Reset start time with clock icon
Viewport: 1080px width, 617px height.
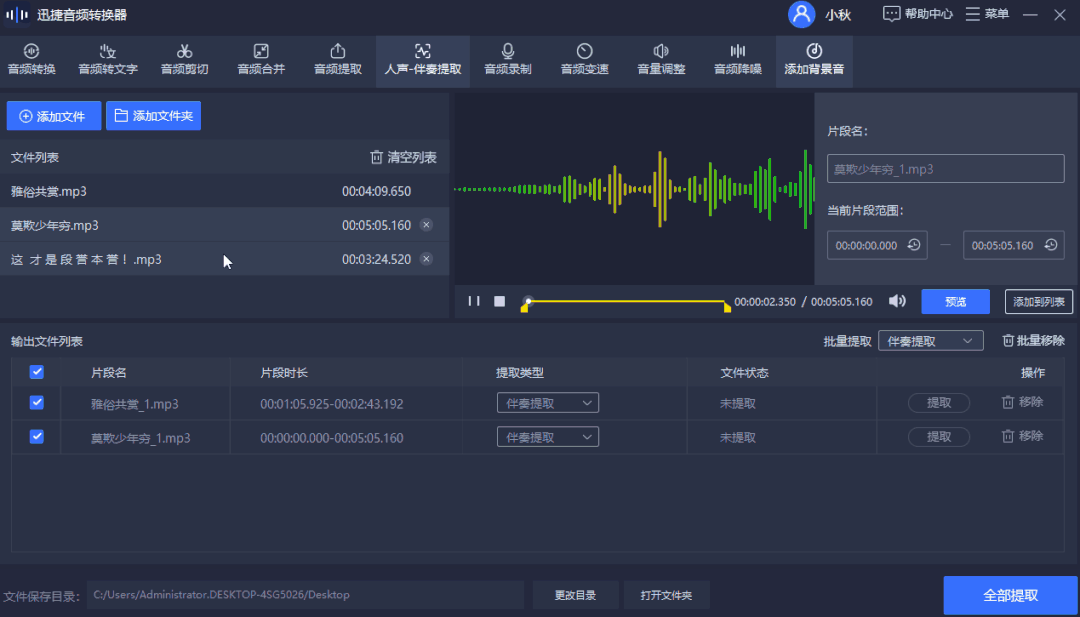coord(914,245)
